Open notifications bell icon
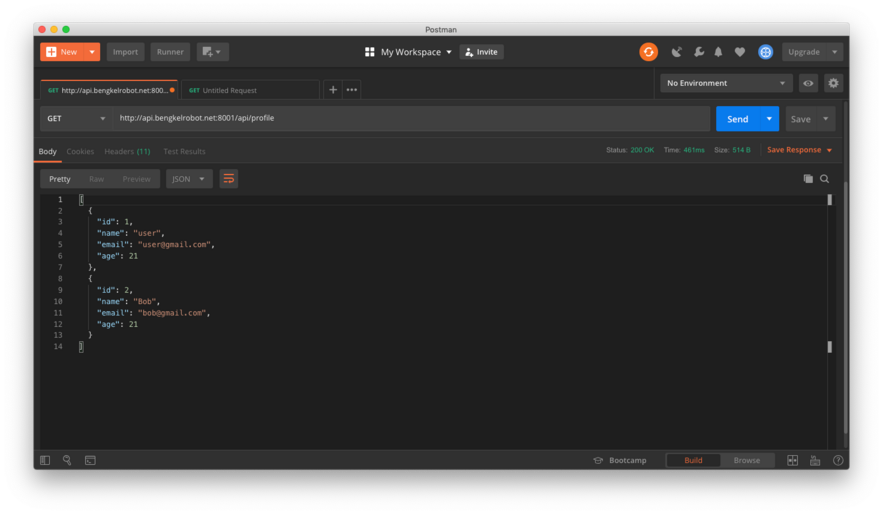 click(718, 52)
